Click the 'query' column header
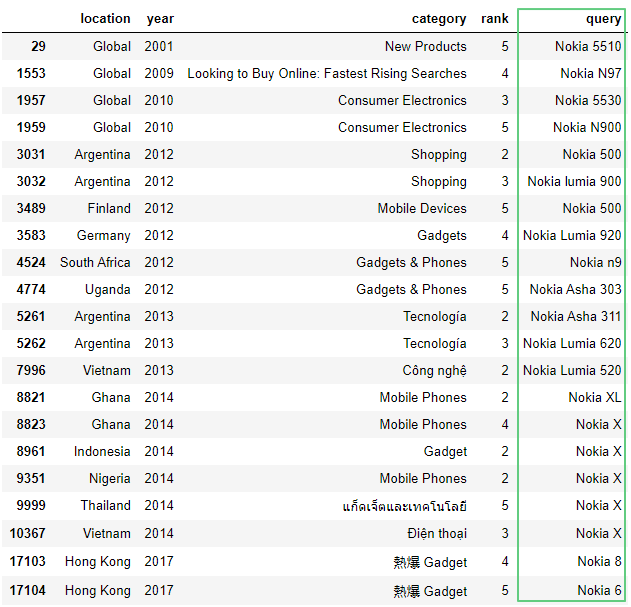 pos(604,19)
